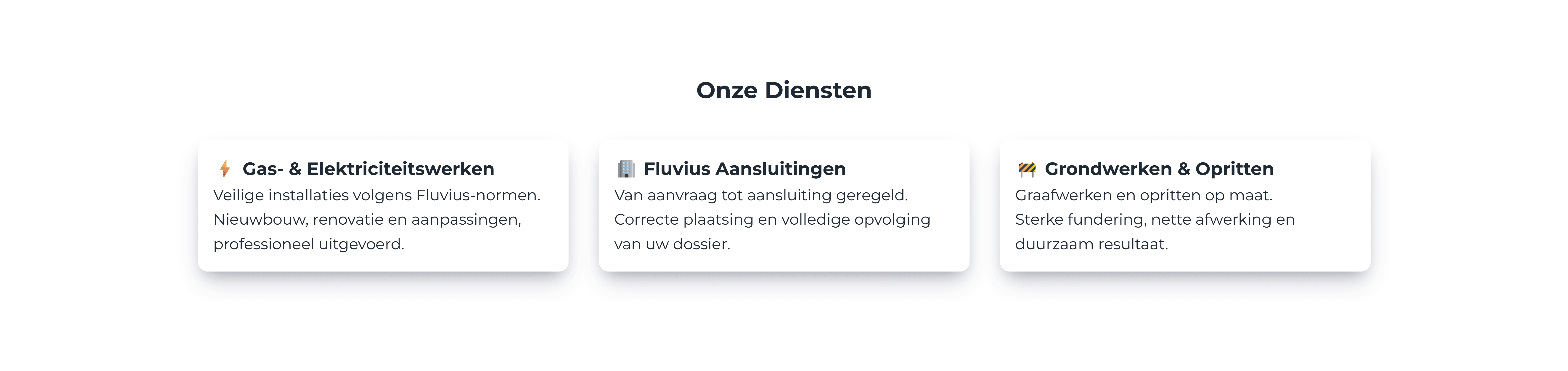The image size is (1568, 371).
Task: Click the construction barrier icon
Action: (x=1027, y=169)
